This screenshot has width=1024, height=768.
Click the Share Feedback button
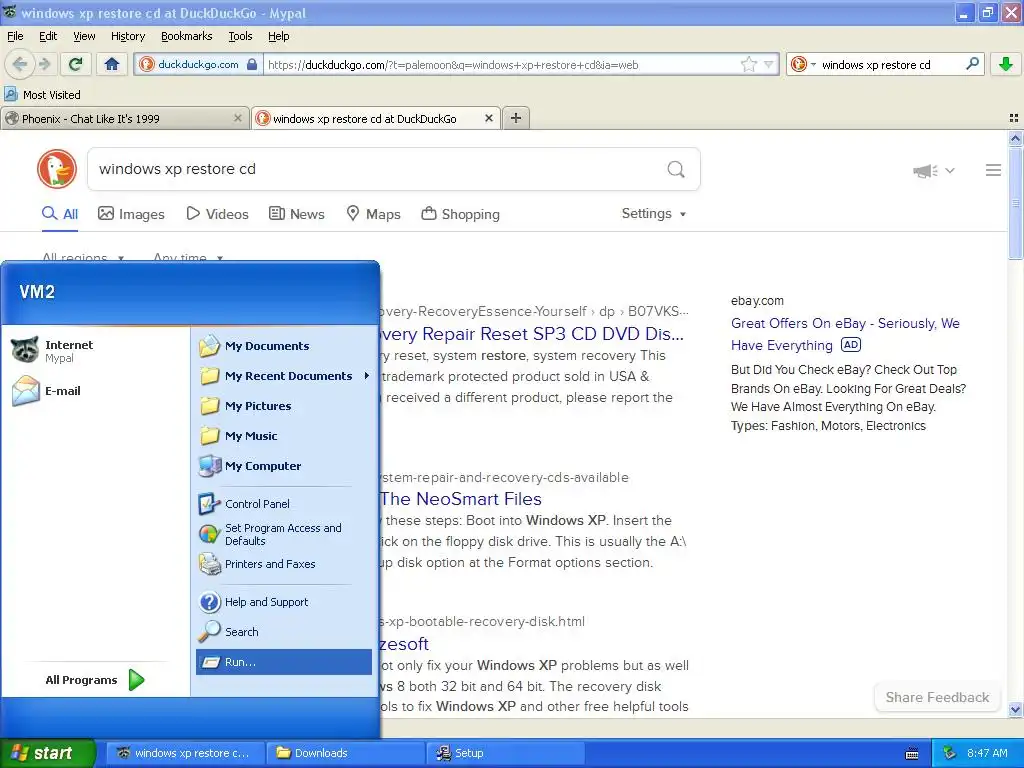[937, 697]
